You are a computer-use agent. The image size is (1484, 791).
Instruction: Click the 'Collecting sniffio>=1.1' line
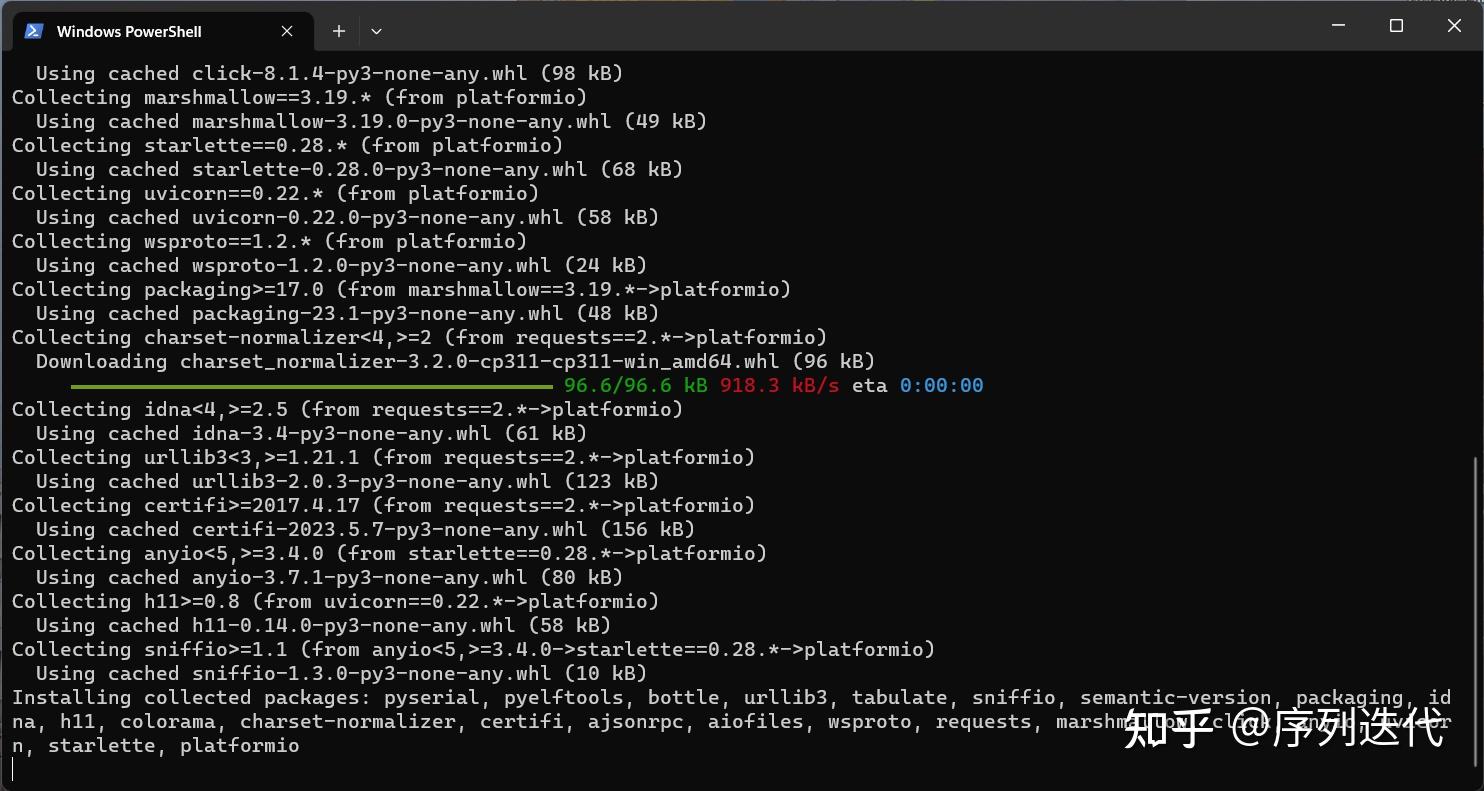(474, 650)
